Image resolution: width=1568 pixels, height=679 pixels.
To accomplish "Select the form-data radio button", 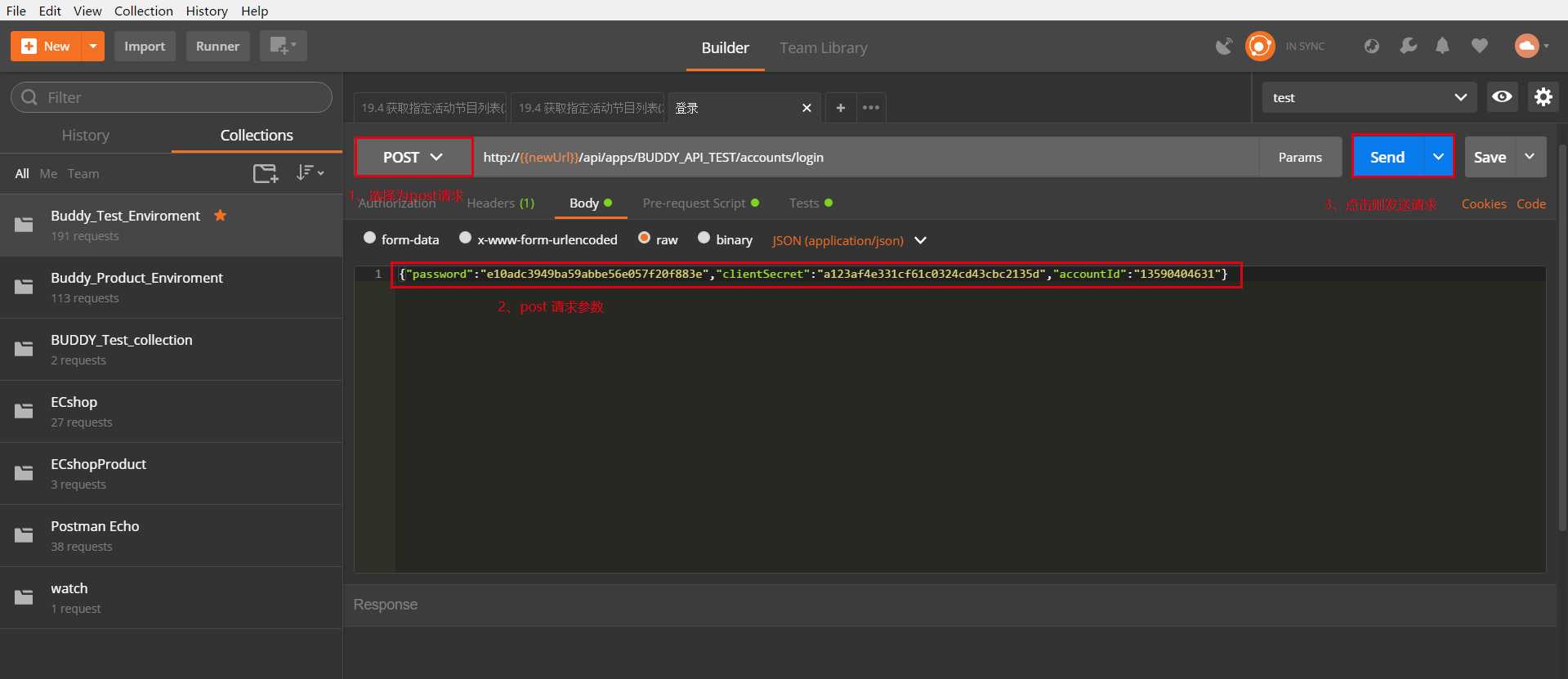I will tap(369, 238).
